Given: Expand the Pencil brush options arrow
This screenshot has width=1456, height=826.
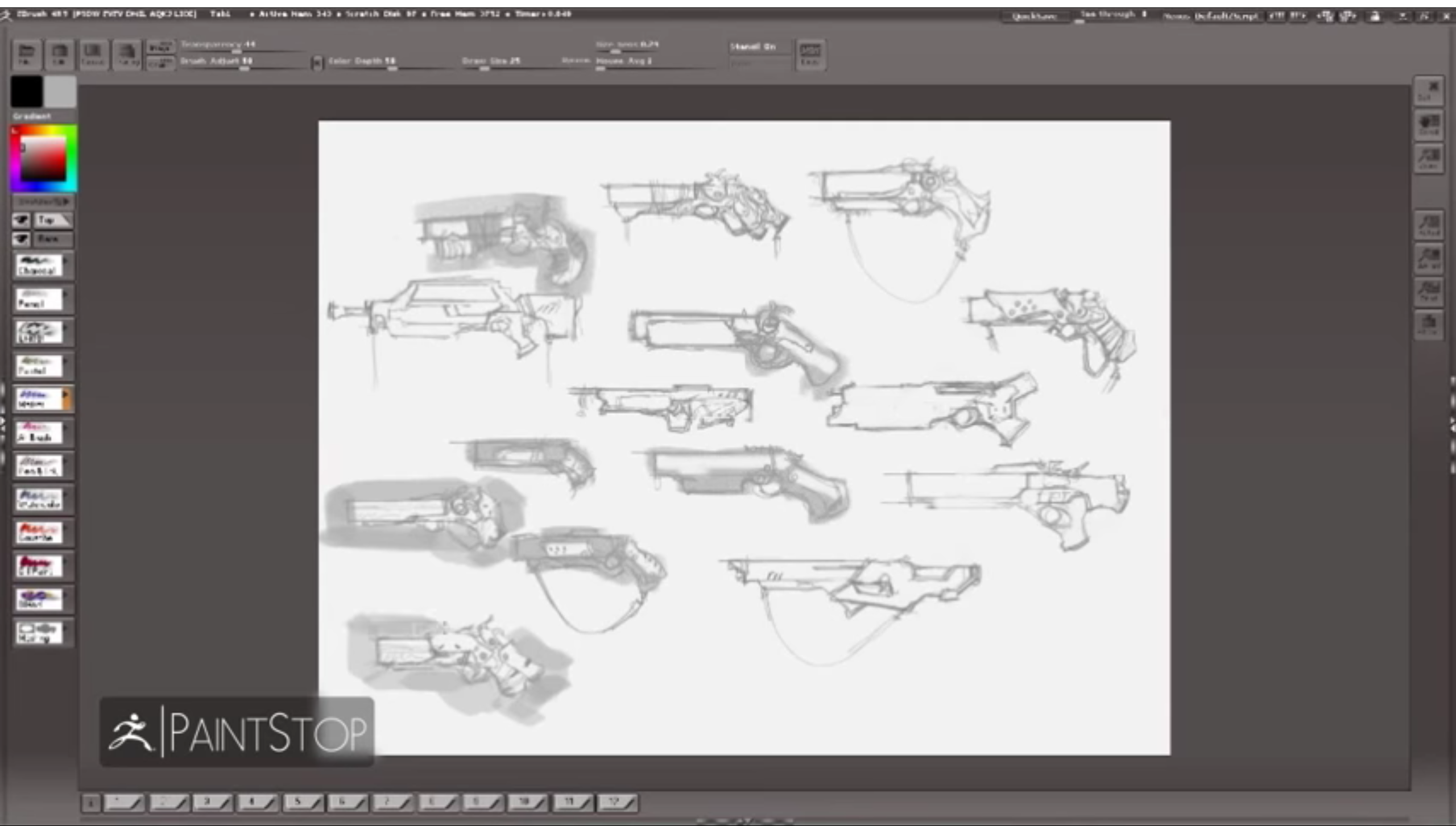Looking at the screenshot, I should pos(67,294).
